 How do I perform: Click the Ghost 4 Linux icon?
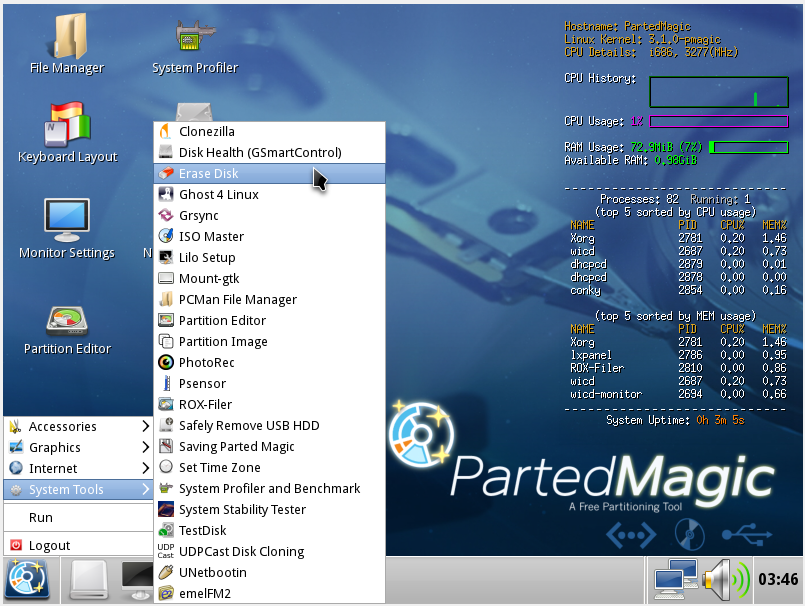click(x=165, y=195)
